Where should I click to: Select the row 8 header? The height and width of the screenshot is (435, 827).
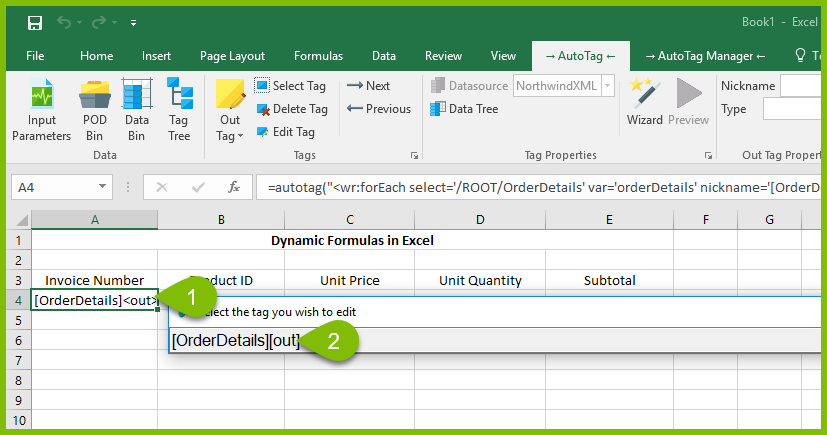point(18,380)
